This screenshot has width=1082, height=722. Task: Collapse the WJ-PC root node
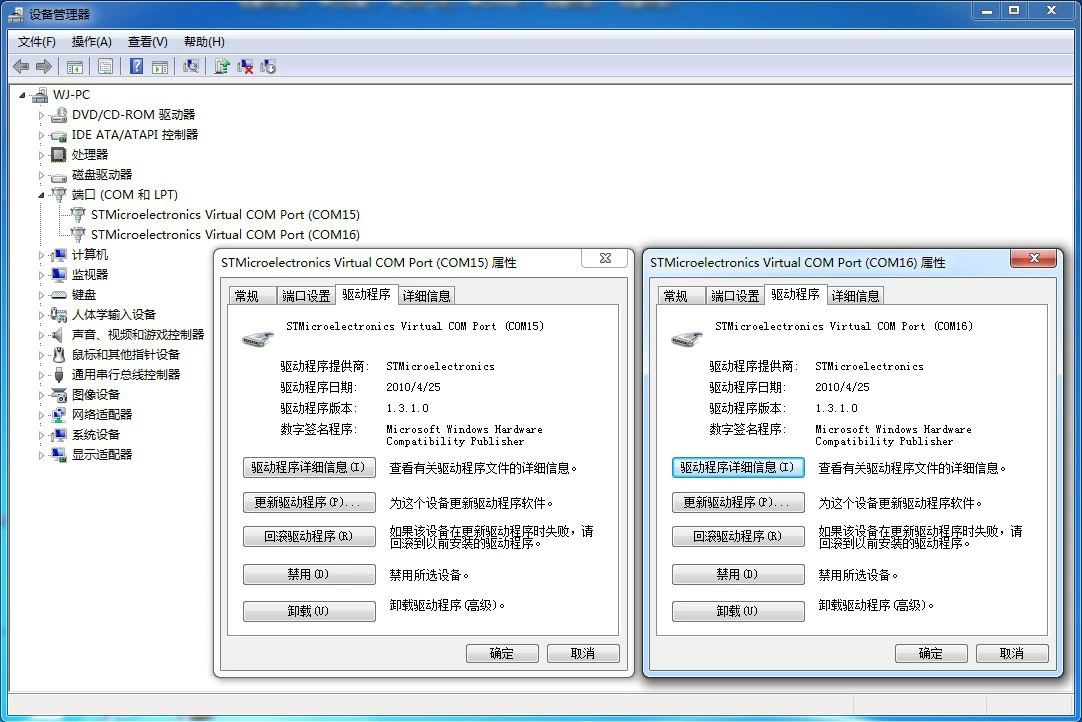coord(22,95)
